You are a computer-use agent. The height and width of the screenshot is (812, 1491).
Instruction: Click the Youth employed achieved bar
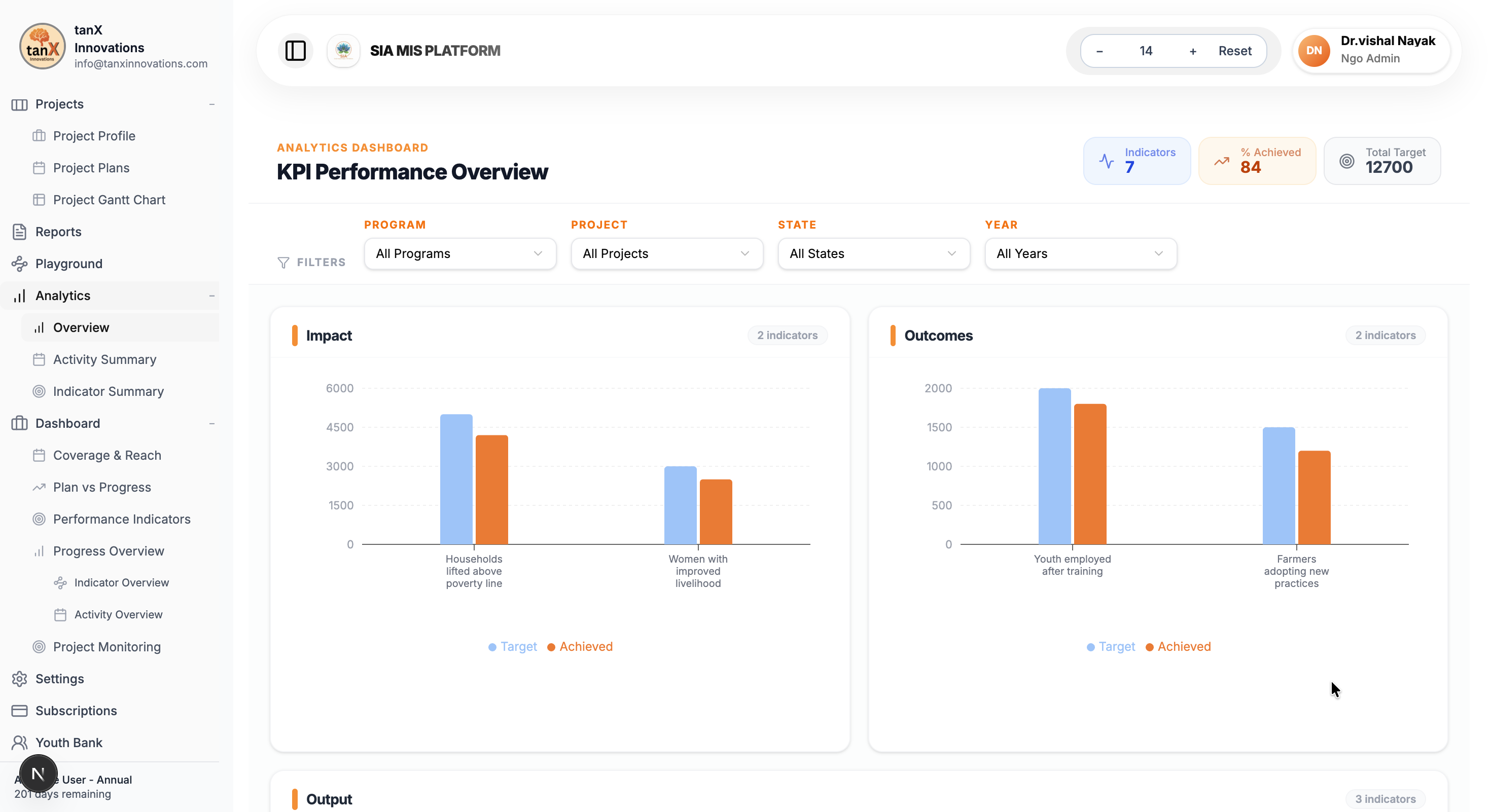pyautogui.click(x=1090, y=474)
